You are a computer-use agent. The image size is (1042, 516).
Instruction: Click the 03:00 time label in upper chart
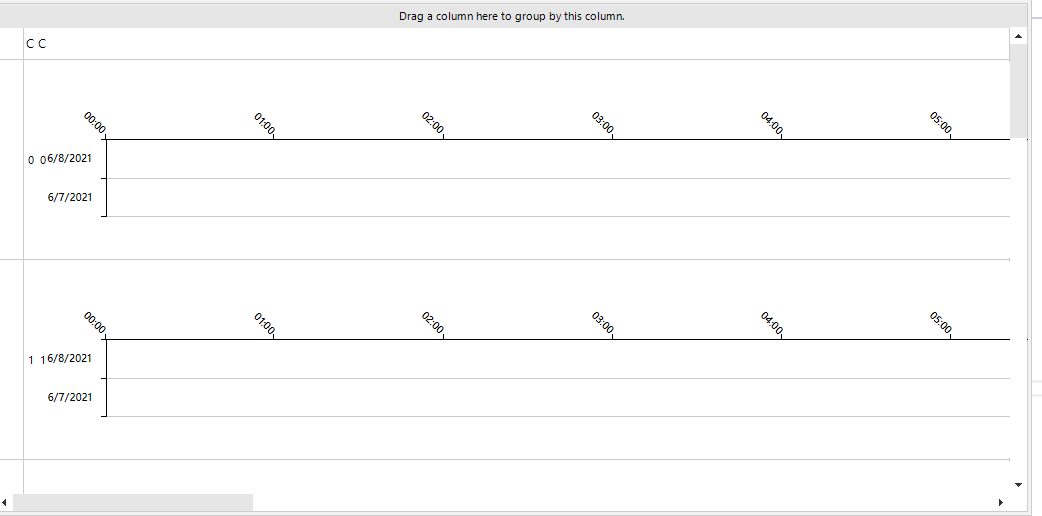602,125
